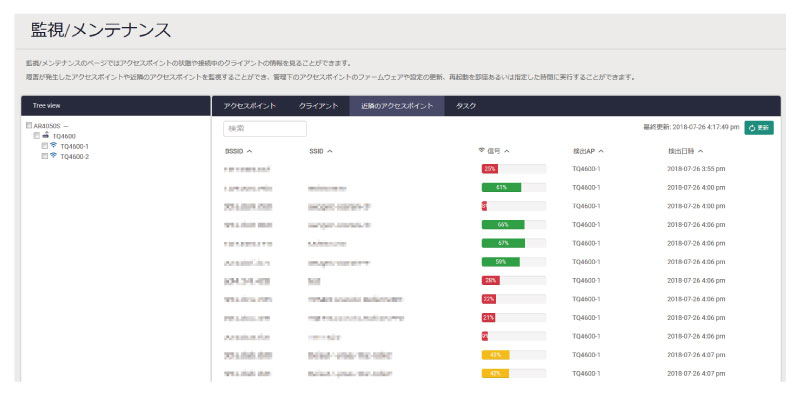Sort by signal strength column arrow
The image size is (798, 393).
[507, 151]
